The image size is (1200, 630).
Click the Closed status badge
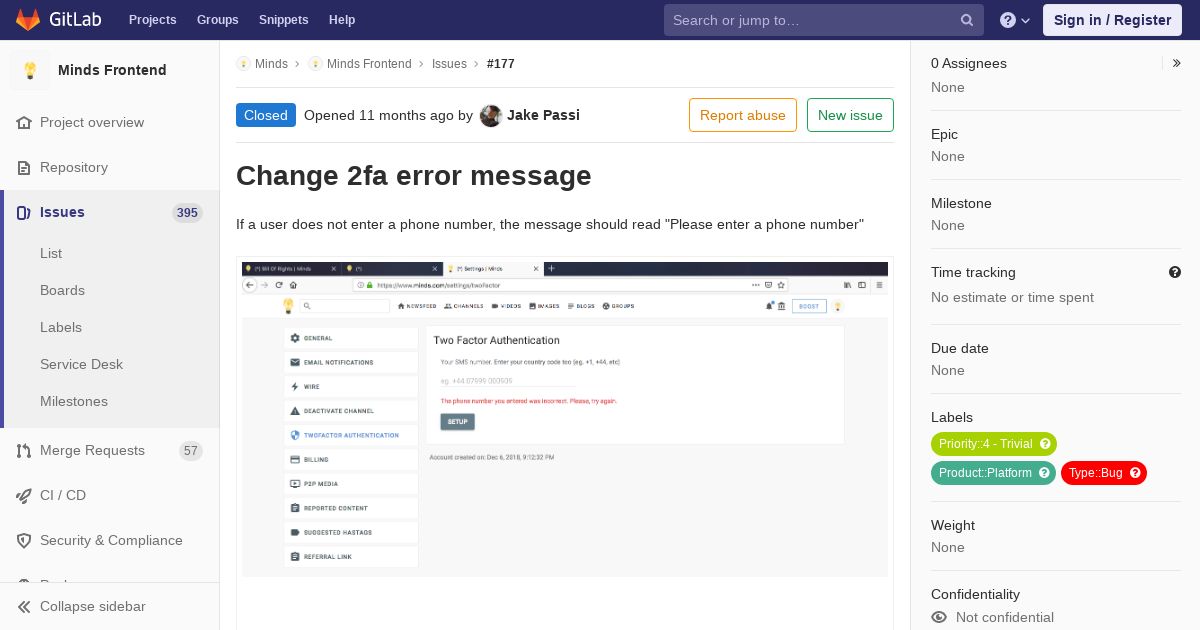click(x=266, y=115)
